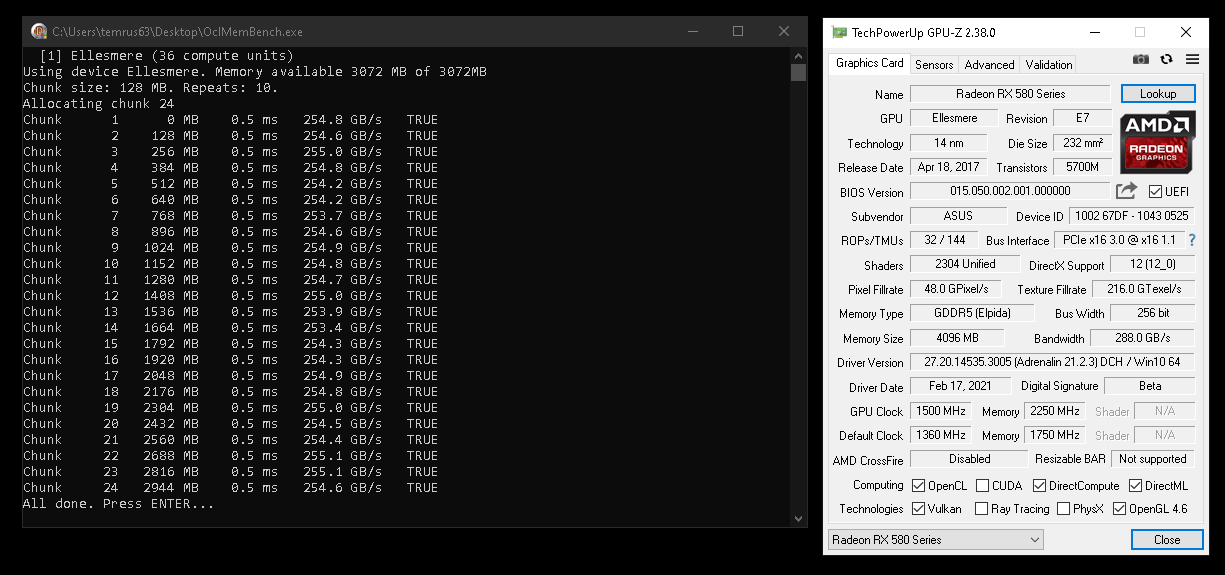Click the Default Clock field 1360 MHz
Image resolution: width=1225 pixels, height=575 pixels.
(940, 435)
